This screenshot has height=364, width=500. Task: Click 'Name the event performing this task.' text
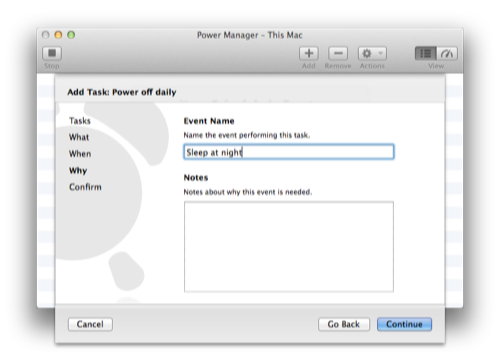click(247, 135)
